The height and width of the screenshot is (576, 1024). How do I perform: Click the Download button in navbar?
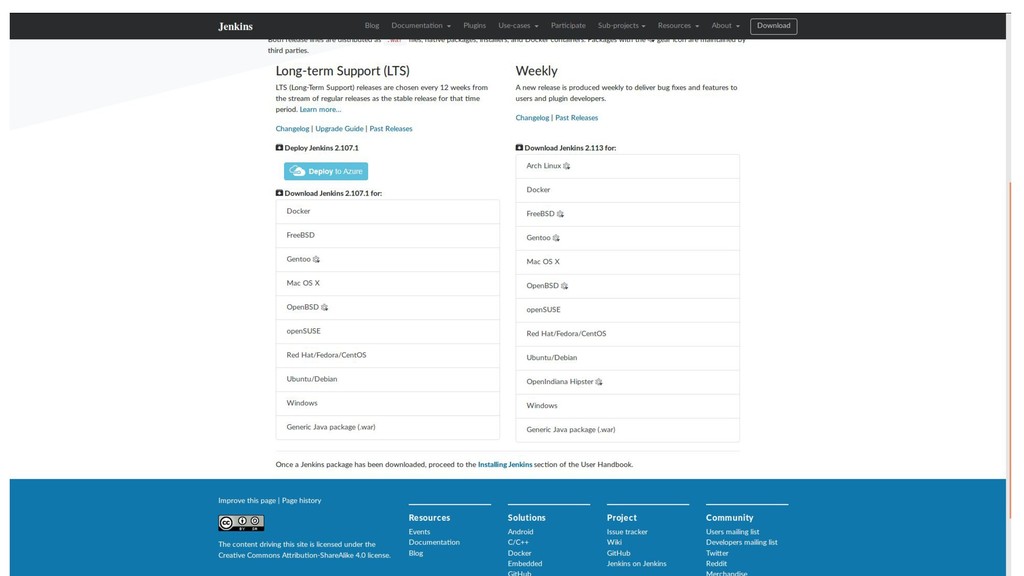773,25
